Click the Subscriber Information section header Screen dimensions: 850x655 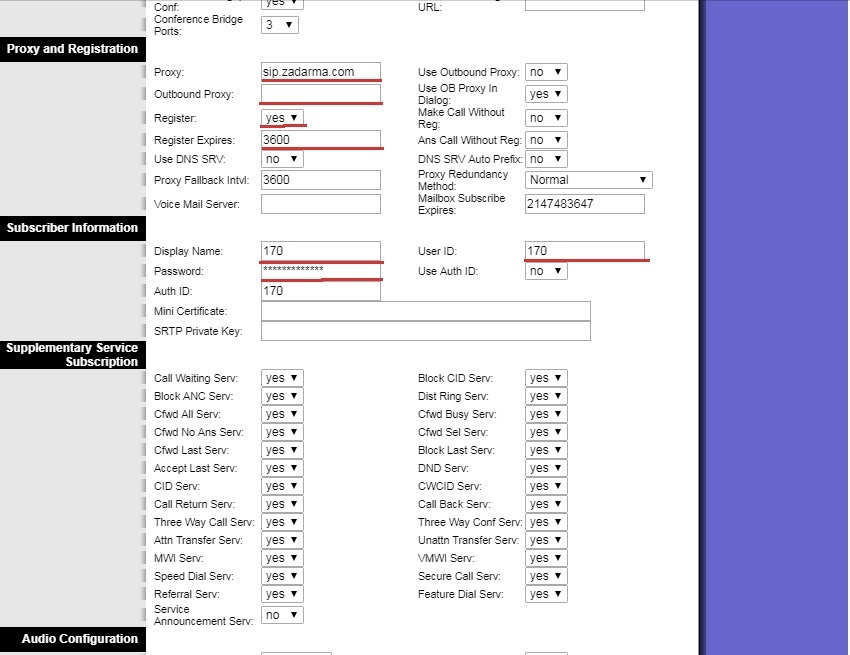pos(73,228)
